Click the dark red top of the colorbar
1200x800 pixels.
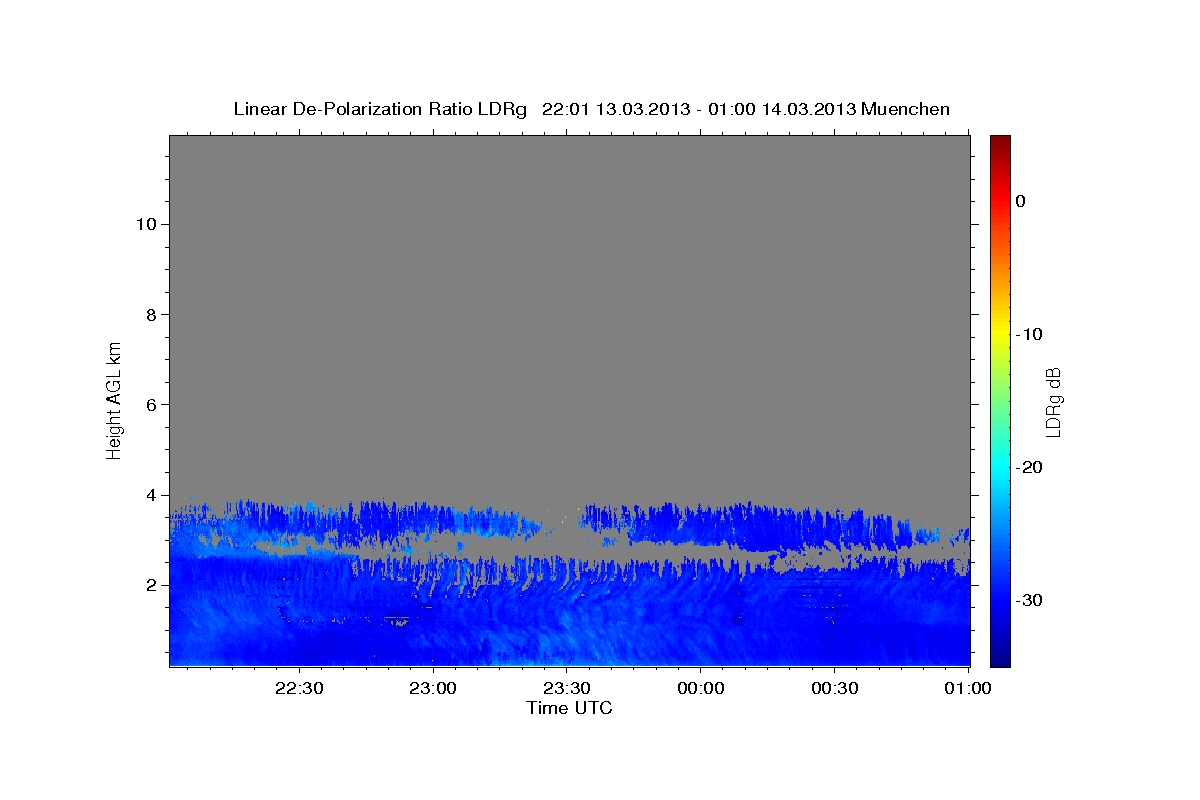pyautogui.click(x=1000, y=142)
